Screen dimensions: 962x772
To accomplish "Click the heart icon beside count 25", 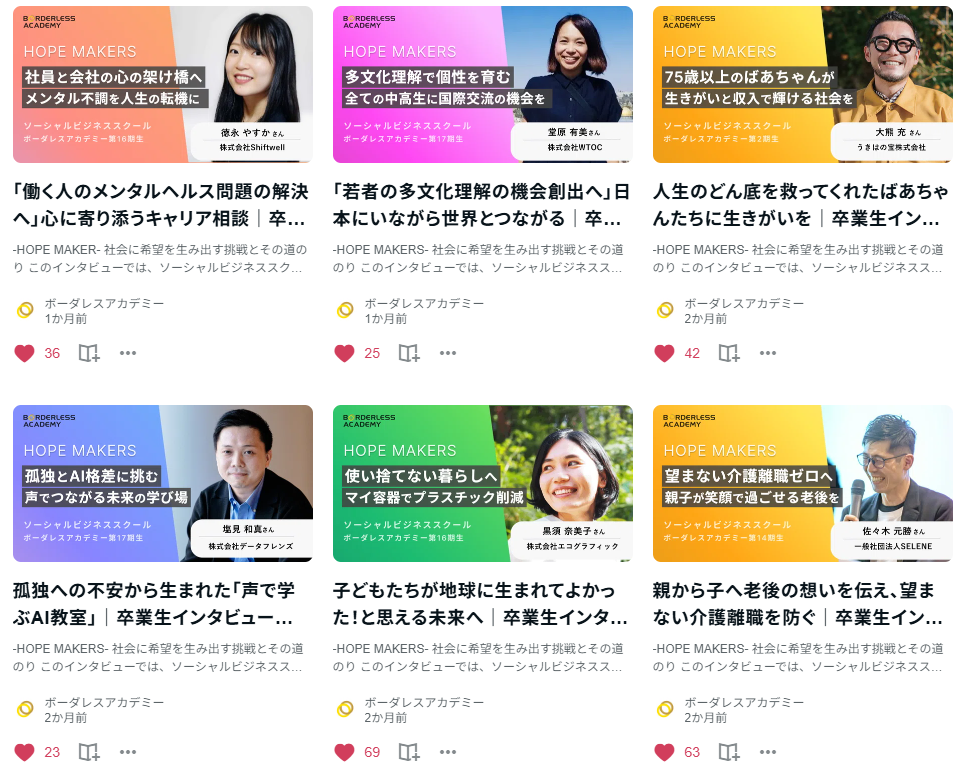I will [344, 353].
